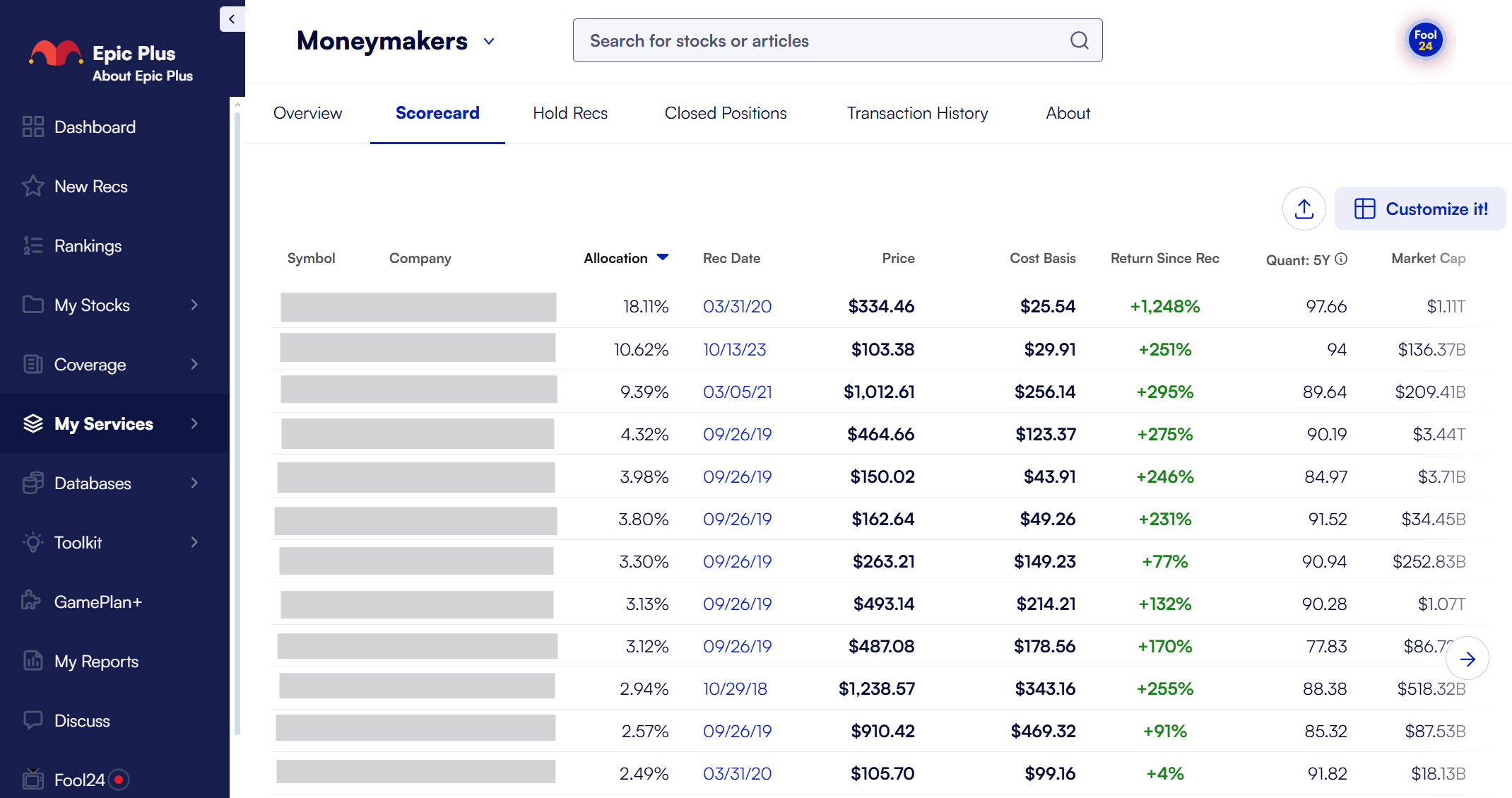Click the Customize it! button
The image size is (1512, 798).
[x=1419, y=209]
